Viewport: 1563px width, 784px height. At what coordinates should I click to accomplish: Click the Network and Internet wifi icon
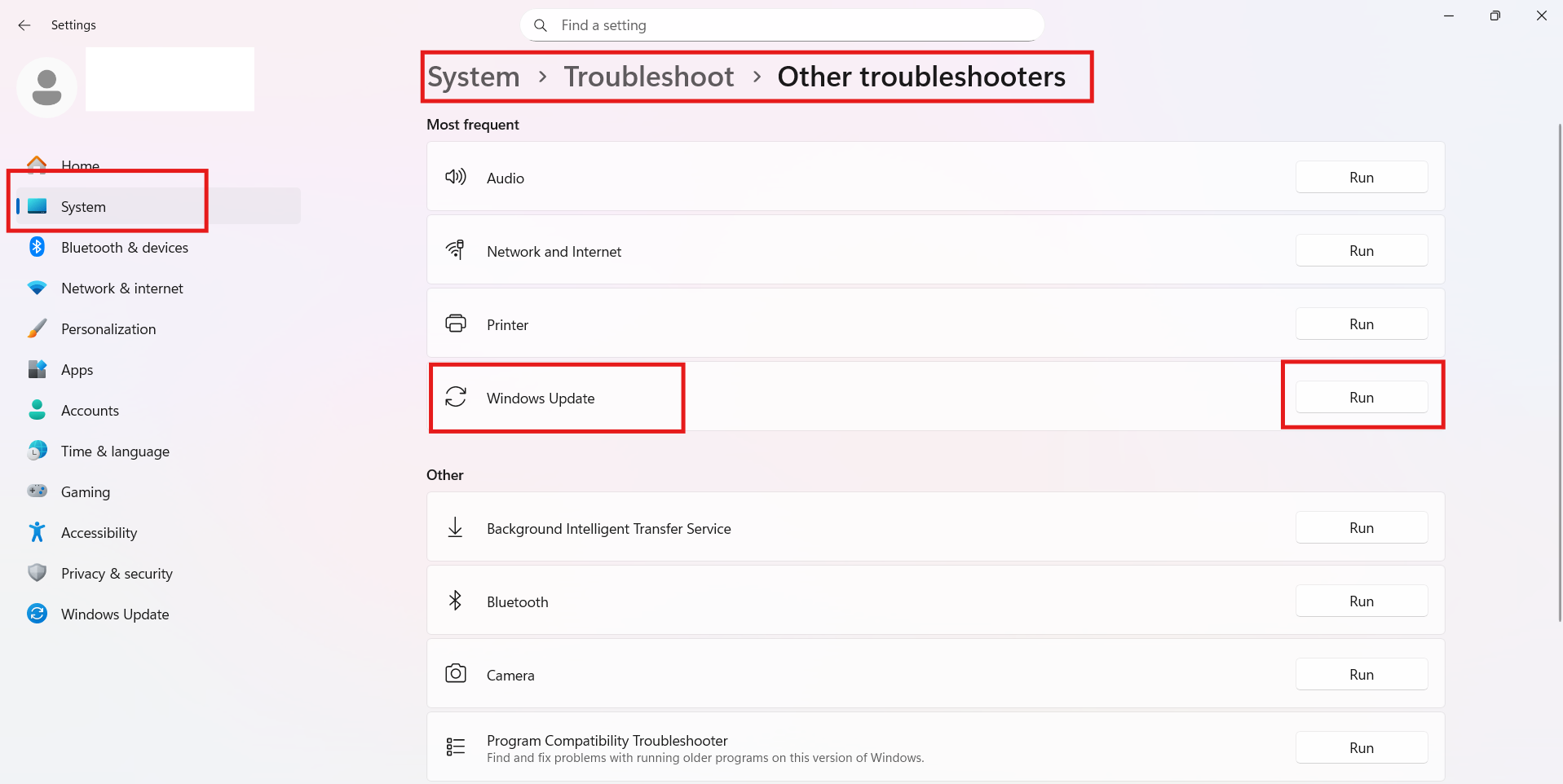[456, 249]
